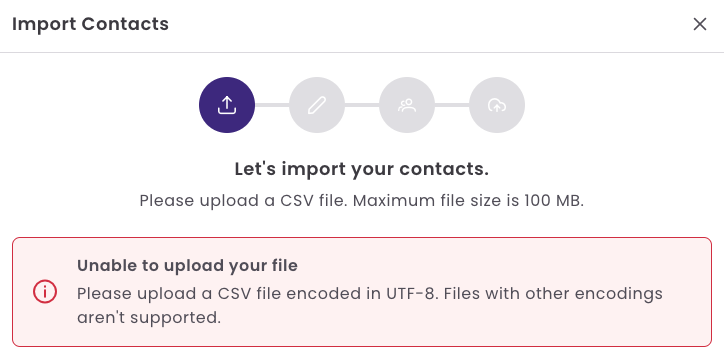Click "Files with other encodings" phrase
The height and width of the screenshot is (362, 724).
(x=554, y=294)
